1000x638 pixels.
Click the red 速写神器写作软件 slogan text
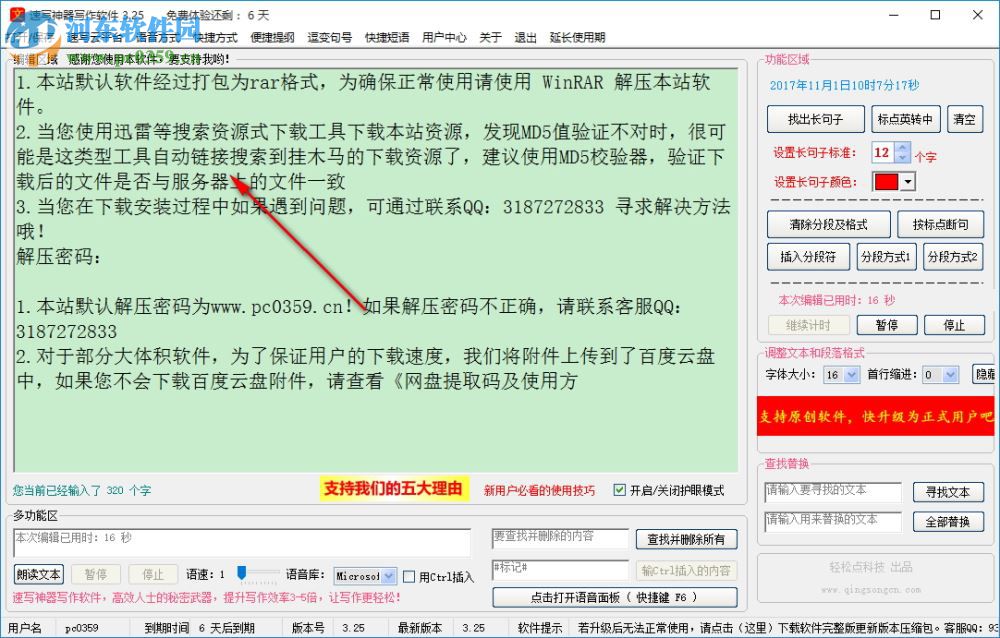pyautogui.click(x=206, y=598)
